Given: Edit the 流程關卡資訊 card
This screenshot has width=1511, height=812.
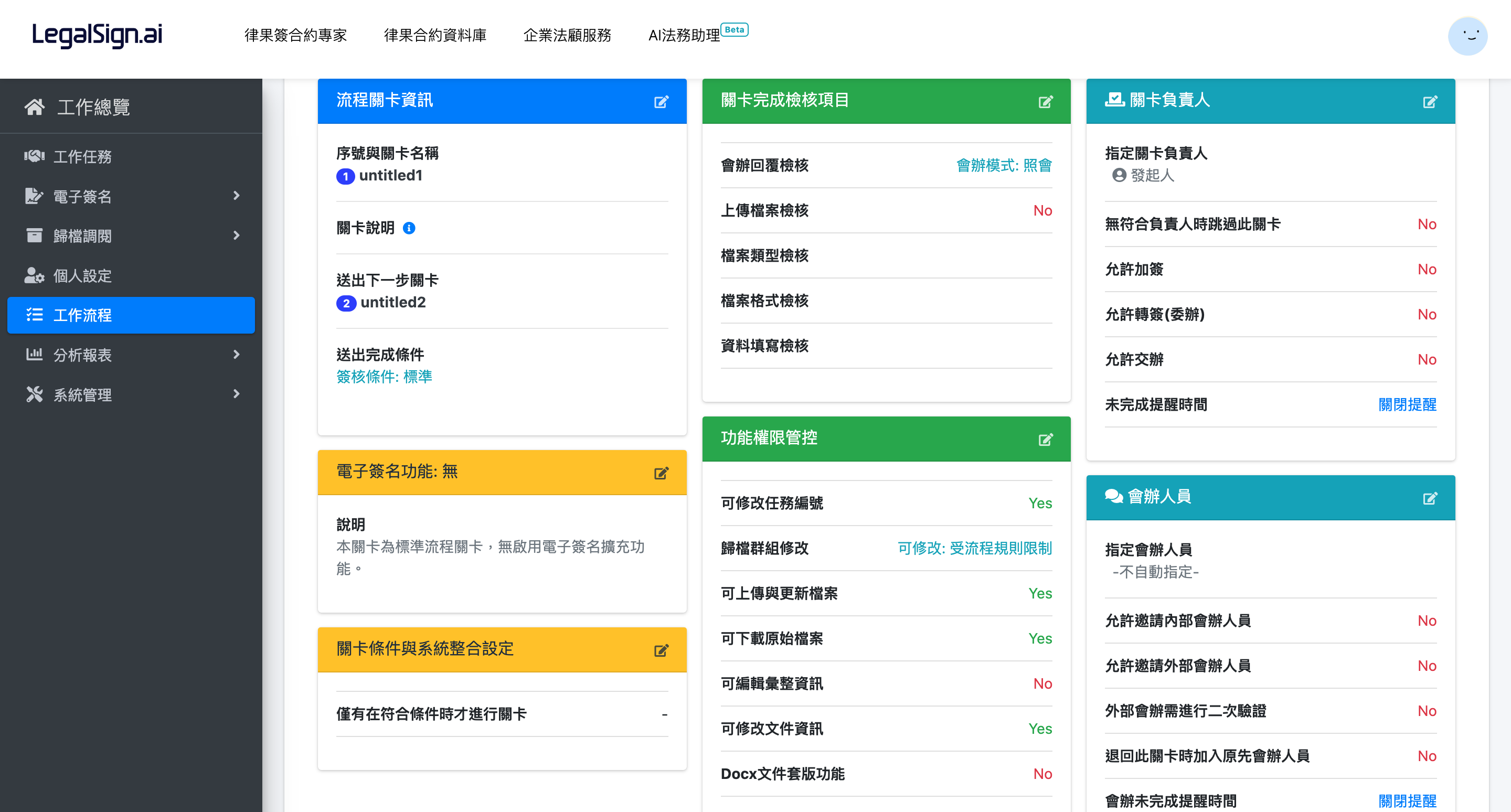Looking at the screenshot, I should coord(661,101).
